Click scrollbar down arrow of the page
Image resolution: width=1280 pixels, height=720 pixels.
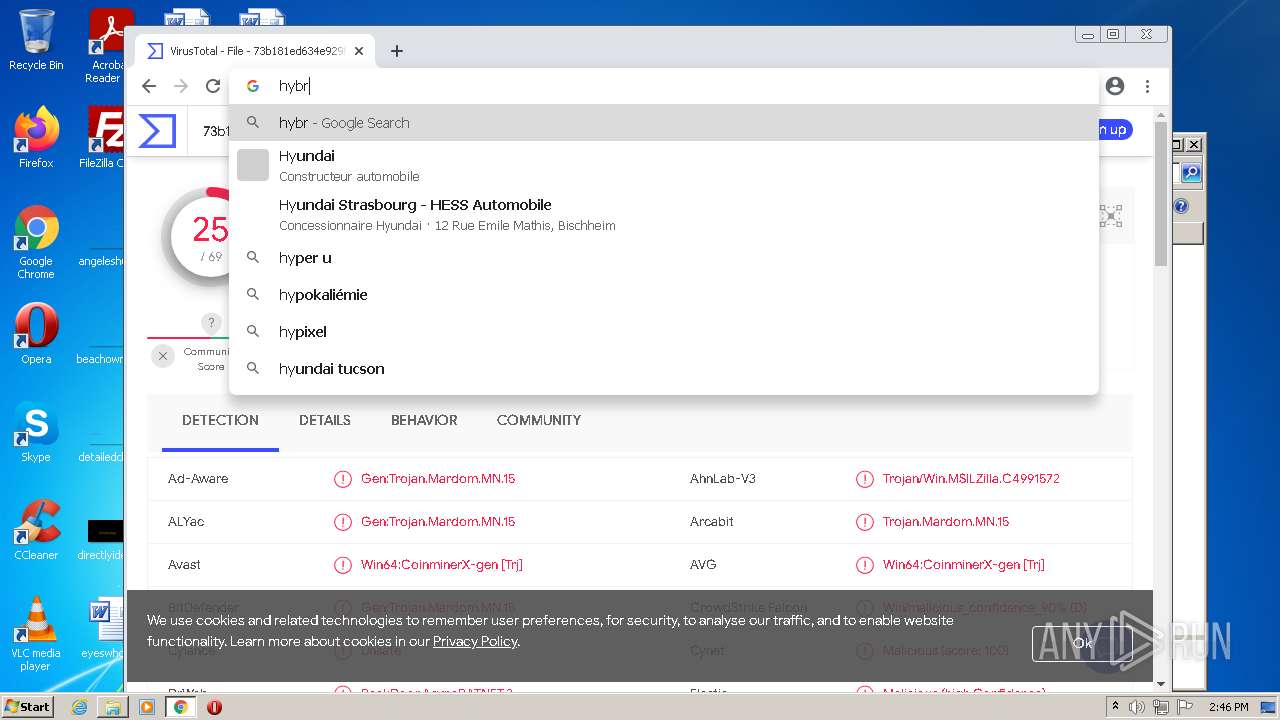pyautogui.click(x=1161, y=684)
